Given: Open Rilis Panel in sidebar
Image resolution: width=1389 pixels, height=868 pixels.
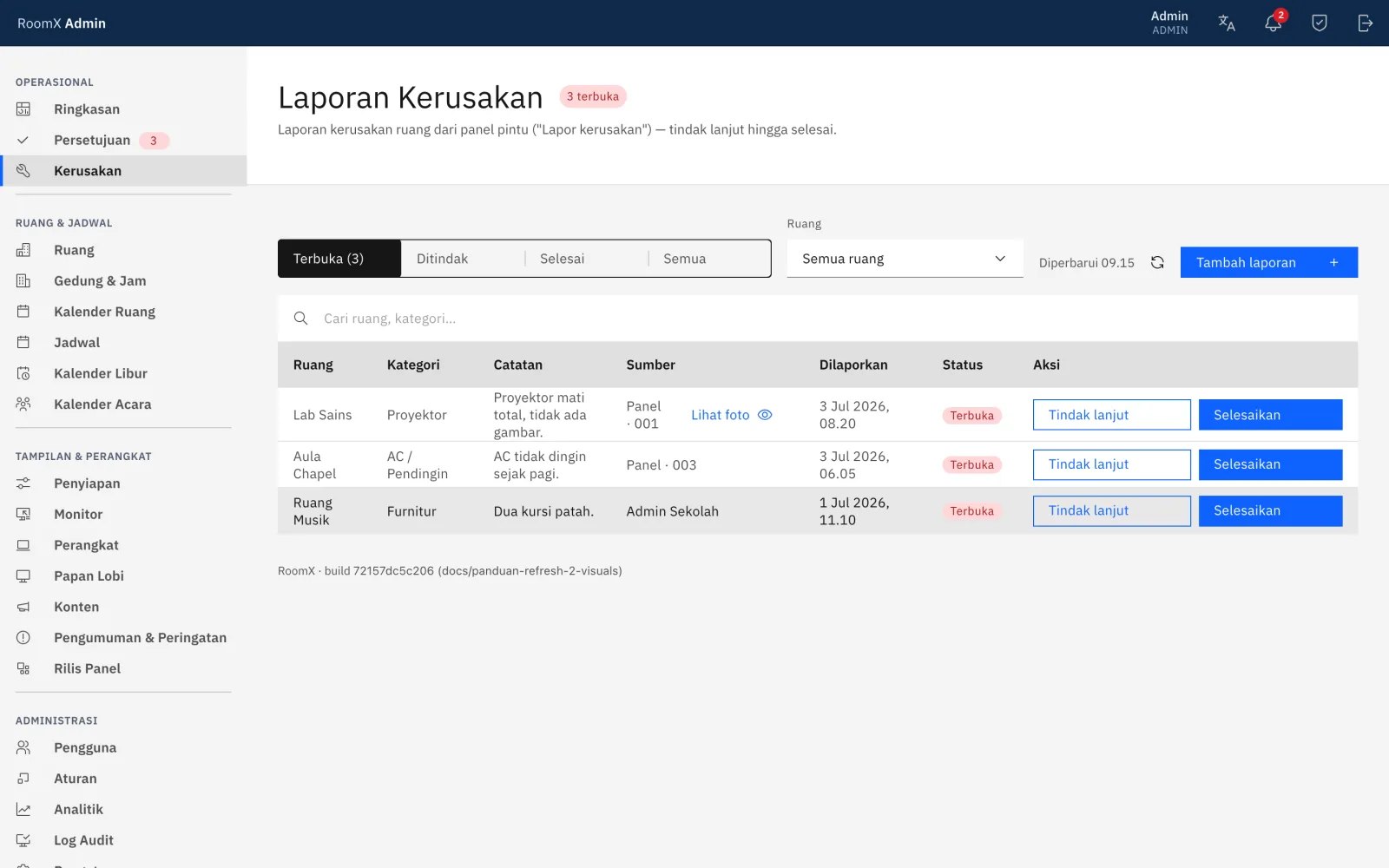Looking at the screenshot, I should (123, 669).
